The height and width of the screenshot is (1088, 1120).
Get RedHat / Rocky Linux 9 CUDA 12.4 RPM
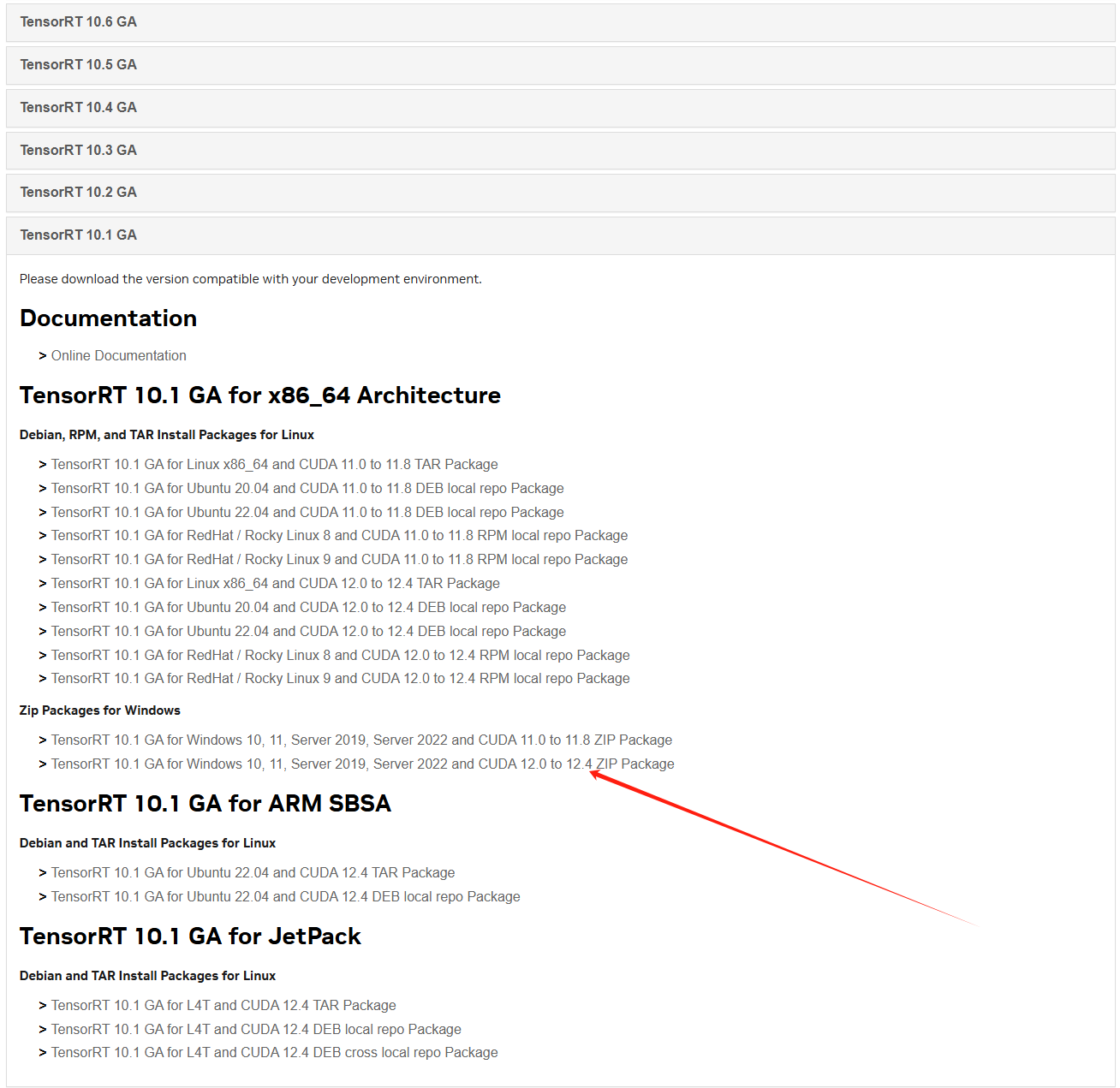[x=340, y=679]
